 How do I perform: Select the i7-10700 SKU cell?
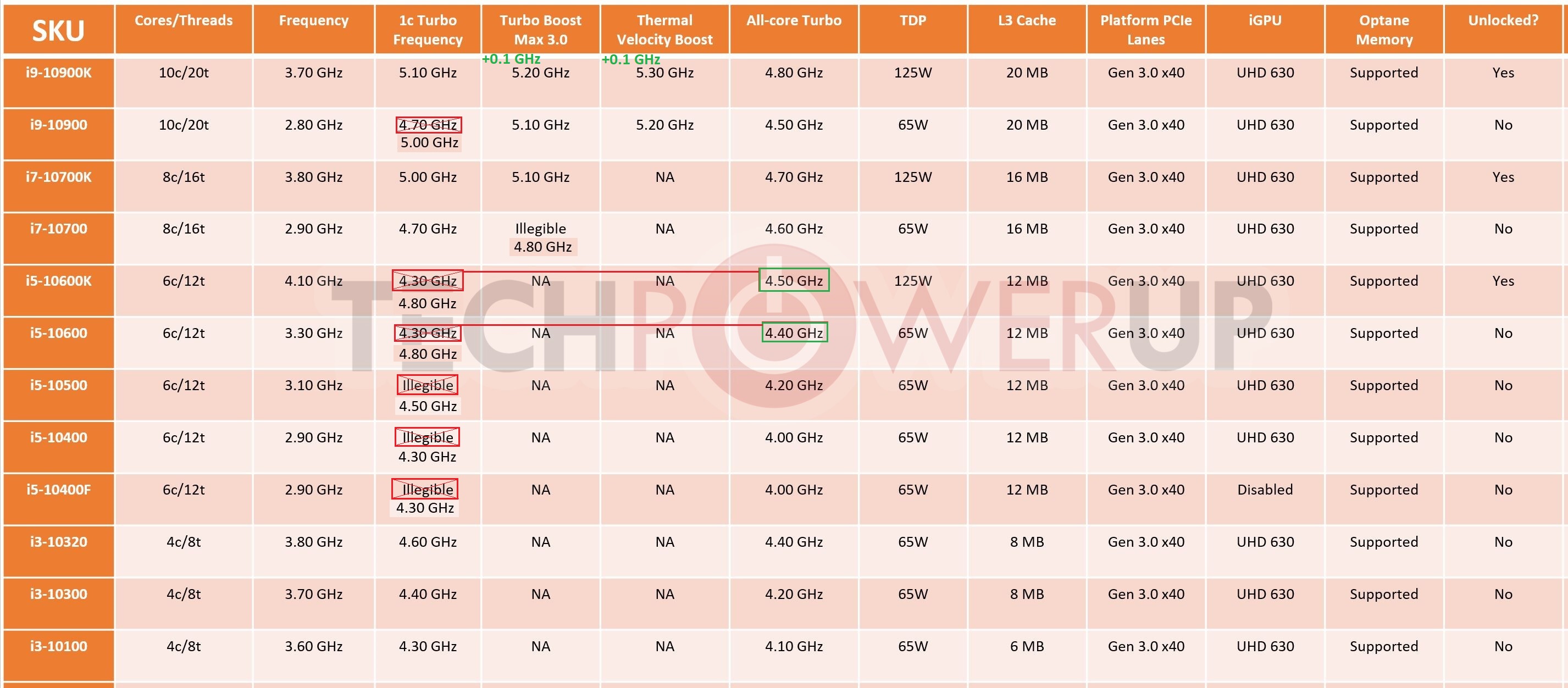58,238
